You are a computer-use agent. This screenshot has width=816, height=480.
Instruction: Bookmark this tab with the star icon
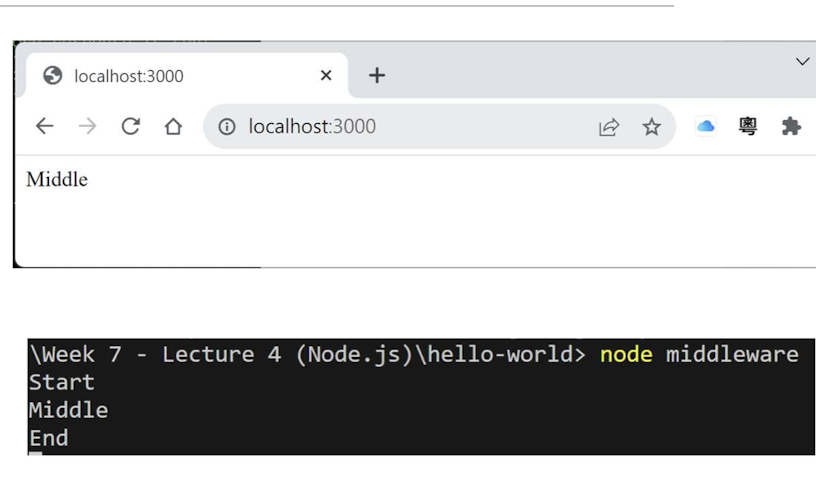pos(652,127)
